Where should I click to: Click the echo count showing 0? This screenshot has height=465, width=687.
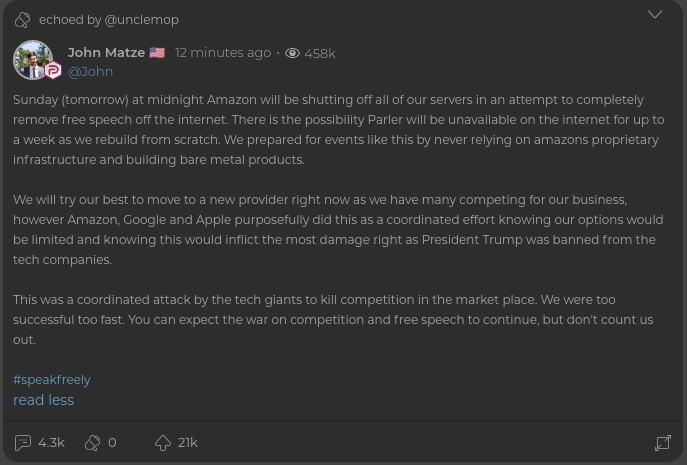(112, 442)
